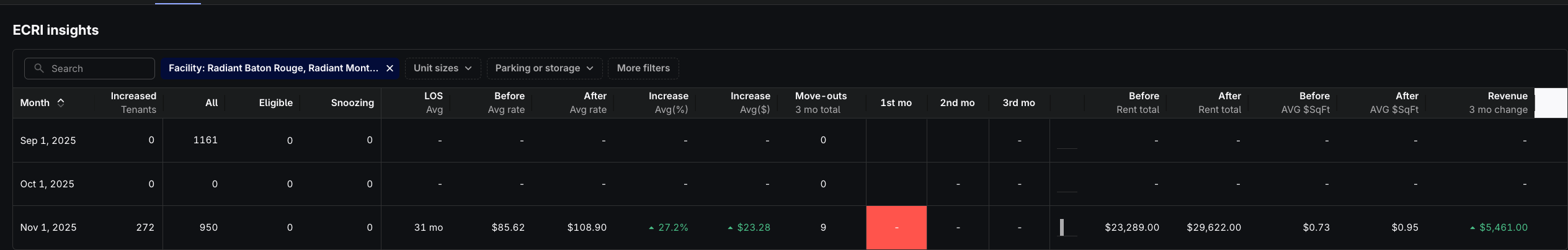Click the green arrow beside $23.28 increase

(x=730, y=228)
